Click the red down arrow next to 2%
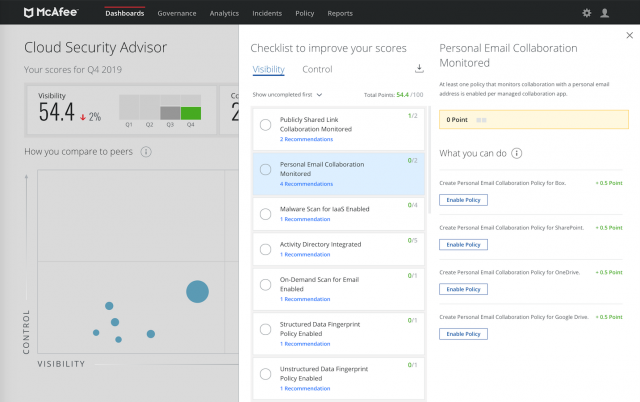Viewport: 640px width, 402px height. pos(83,118)
